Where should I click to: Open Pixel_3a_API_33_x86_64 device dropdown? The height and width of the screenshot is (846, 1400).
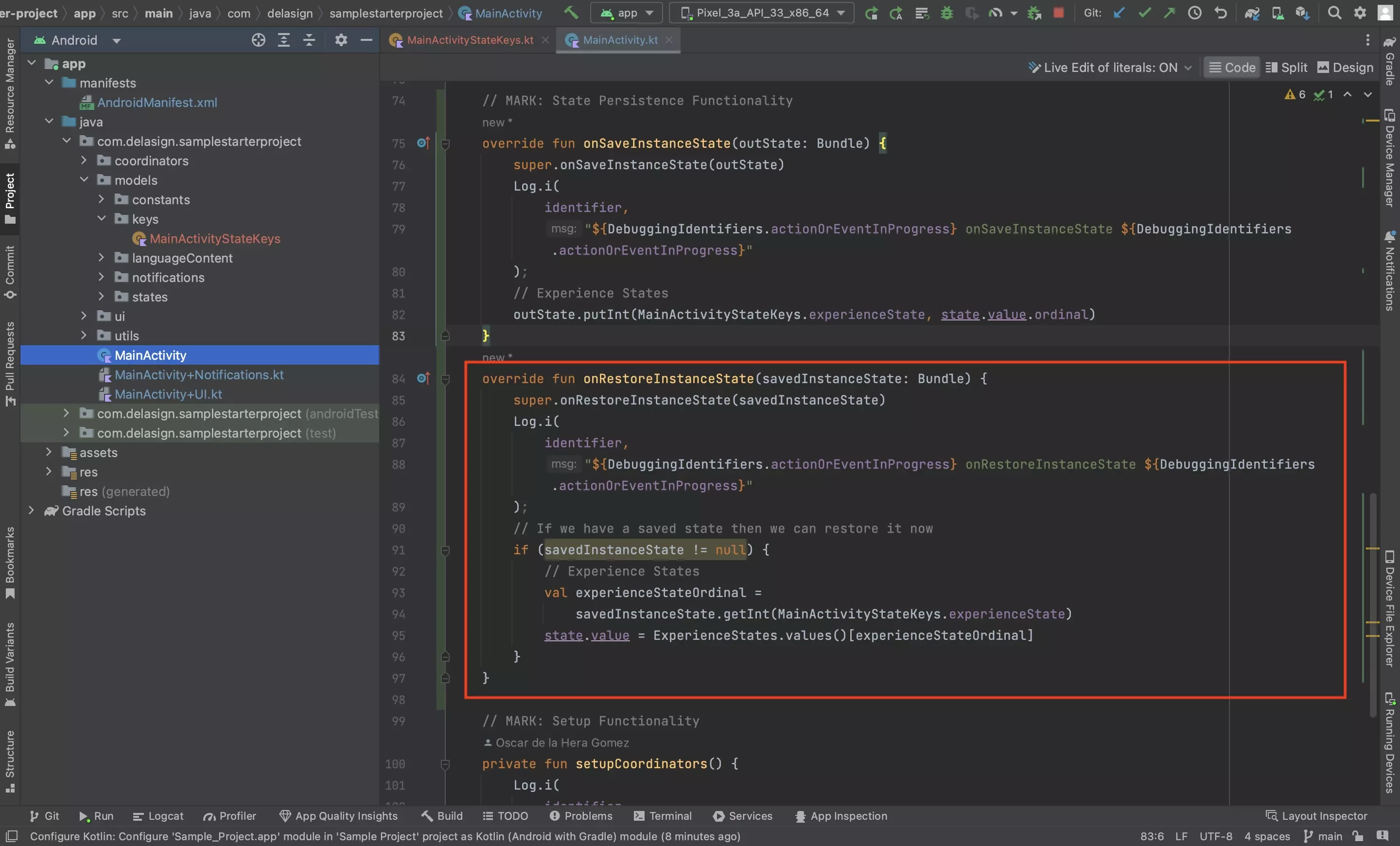coord(761,13)
